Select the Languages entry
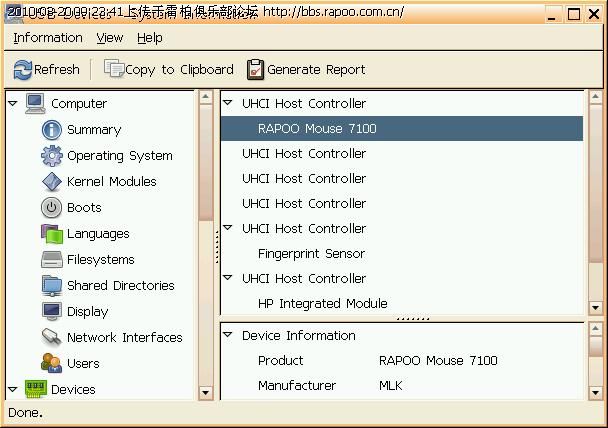The height and width of the screenshot is (428, 608). click(x=98, y=234)
